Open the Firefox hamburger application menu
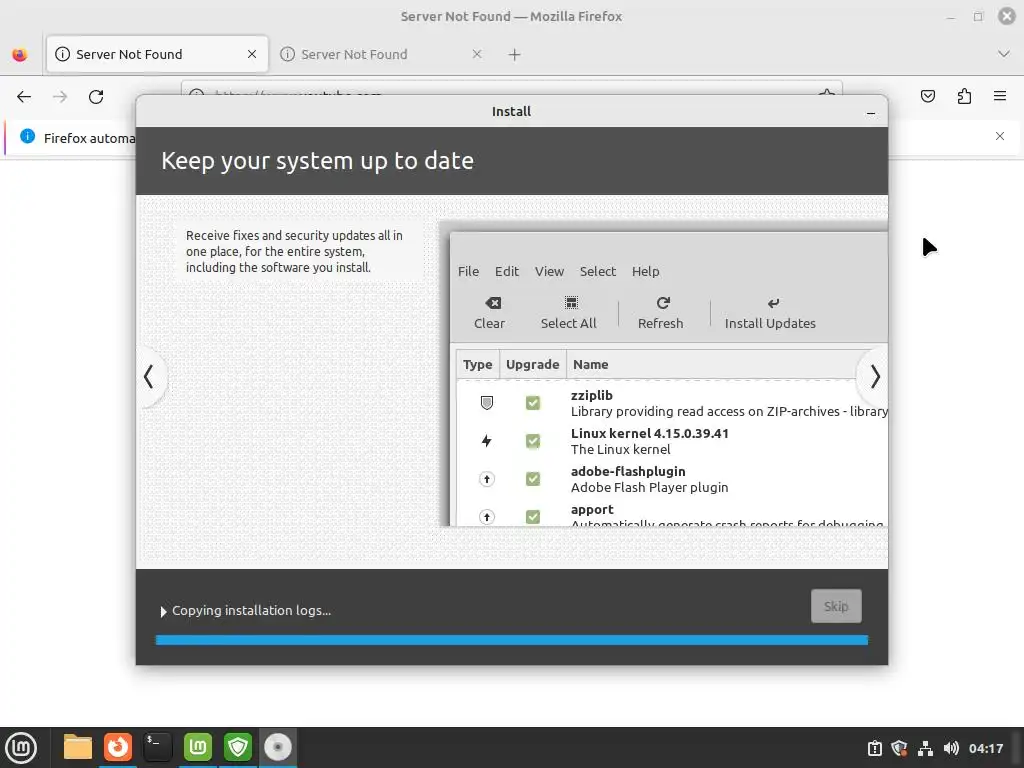1024x768 pixels. pyautogui.click(x=1000, y=96)
